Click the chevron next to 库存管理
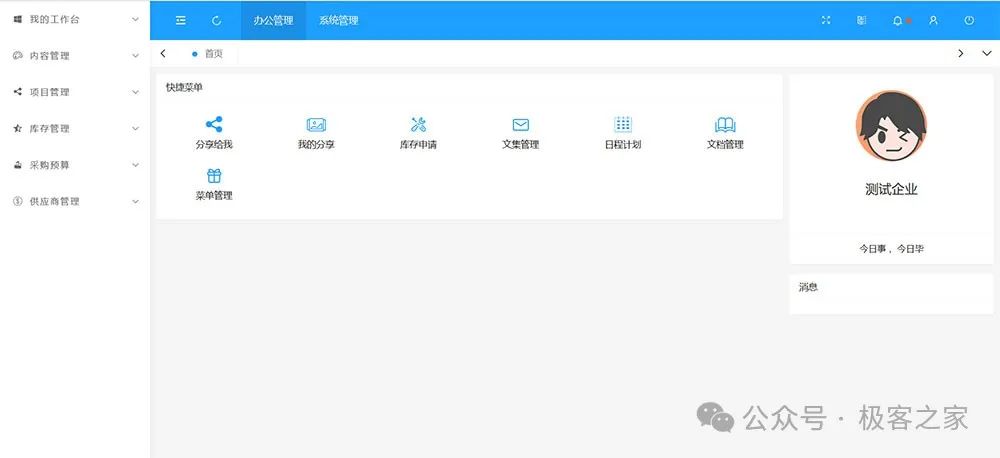 point(135,129)
